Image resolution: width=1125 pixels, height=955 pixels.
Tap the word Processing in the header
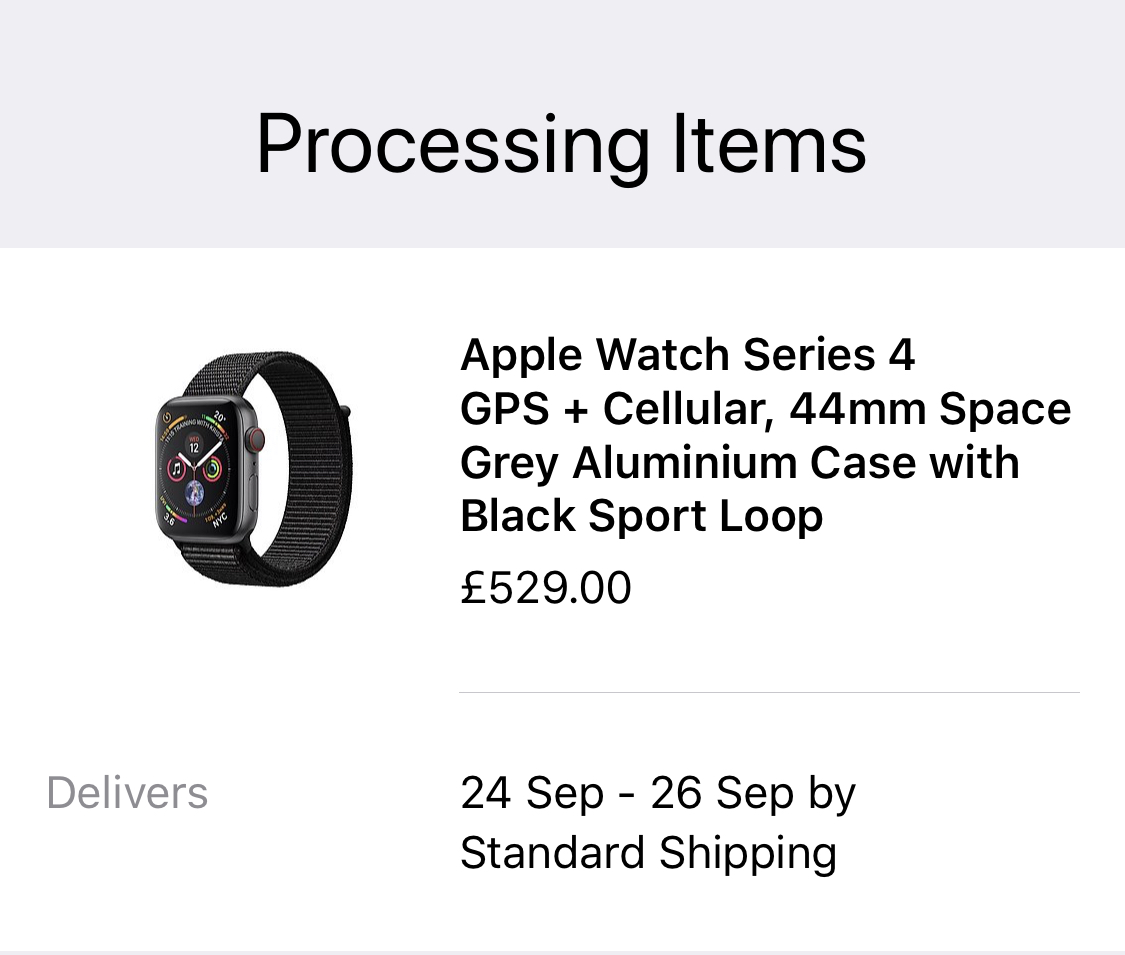click(452, 145)
